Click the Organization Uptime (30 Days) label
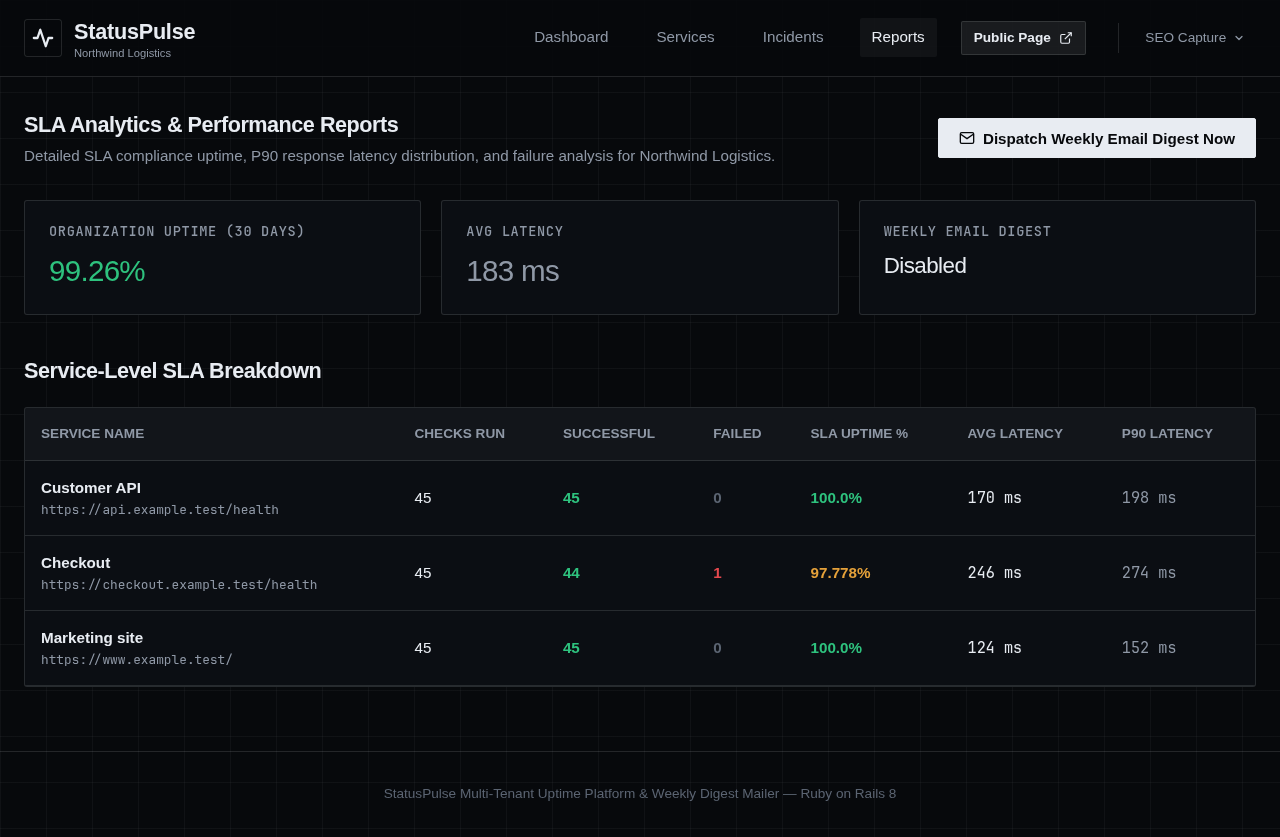The width and height of the screenshot is (1280, 837). coord(177,231)
